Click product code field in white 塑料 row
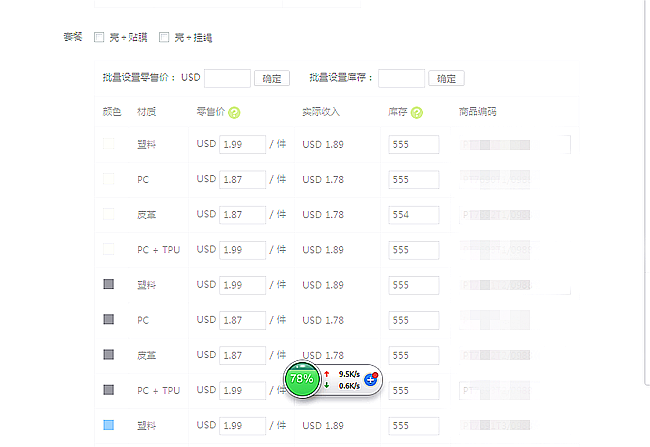The image size is (650, 447). coord(514,145)
